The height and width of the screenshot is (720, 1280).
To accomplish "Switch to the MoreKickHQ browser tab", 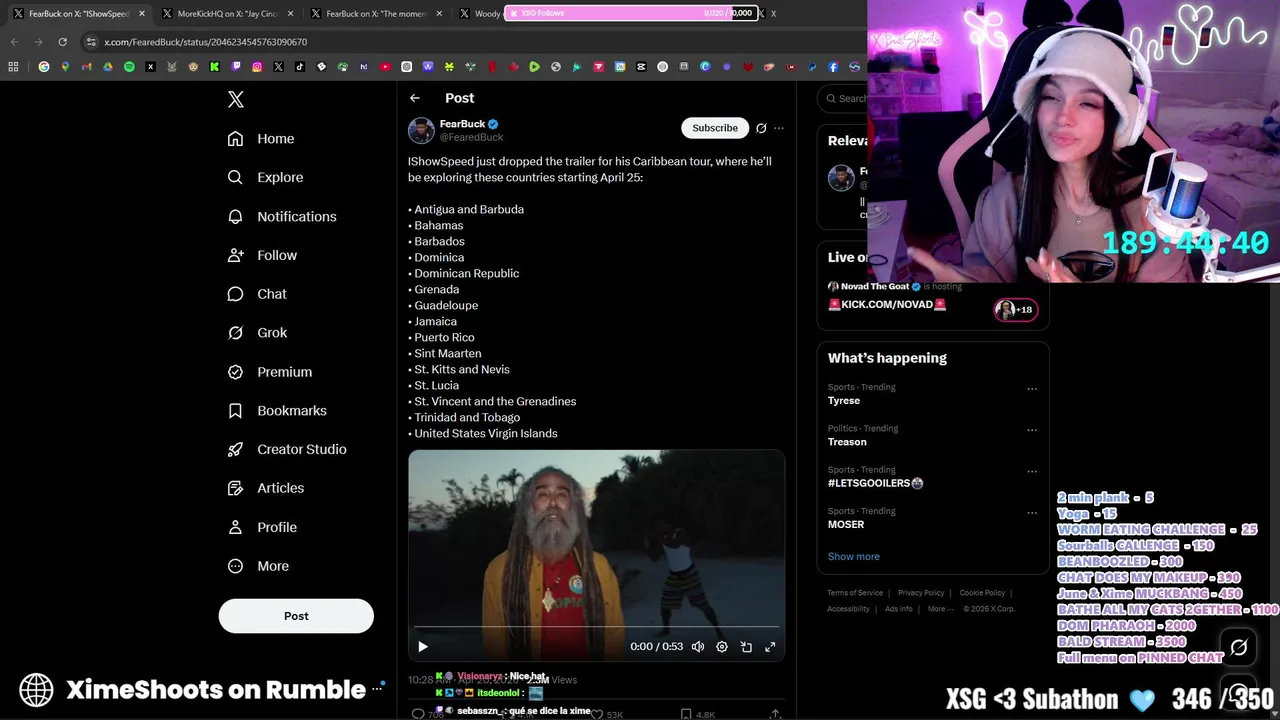I will [x=228, y=14].
